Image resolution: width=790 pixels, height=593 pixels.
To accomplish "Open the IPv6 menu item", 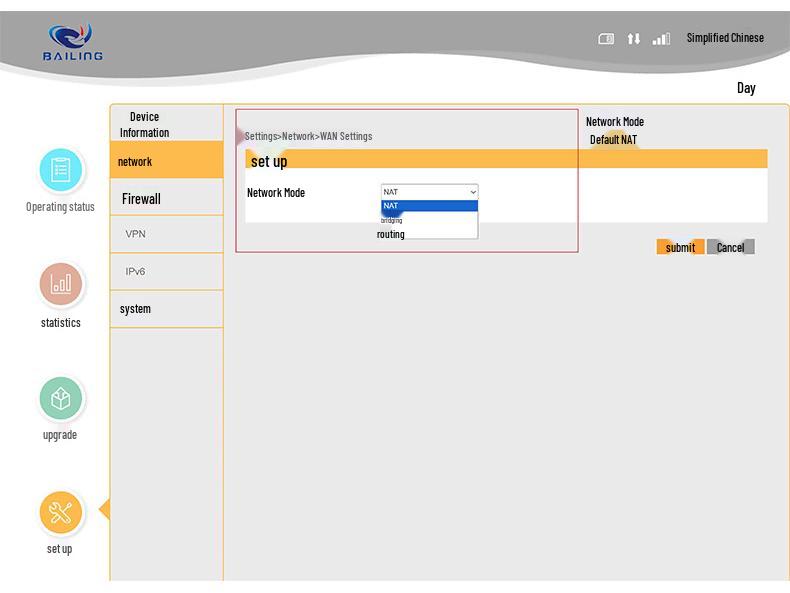I will pyautogui.click(x=166, y=272).
